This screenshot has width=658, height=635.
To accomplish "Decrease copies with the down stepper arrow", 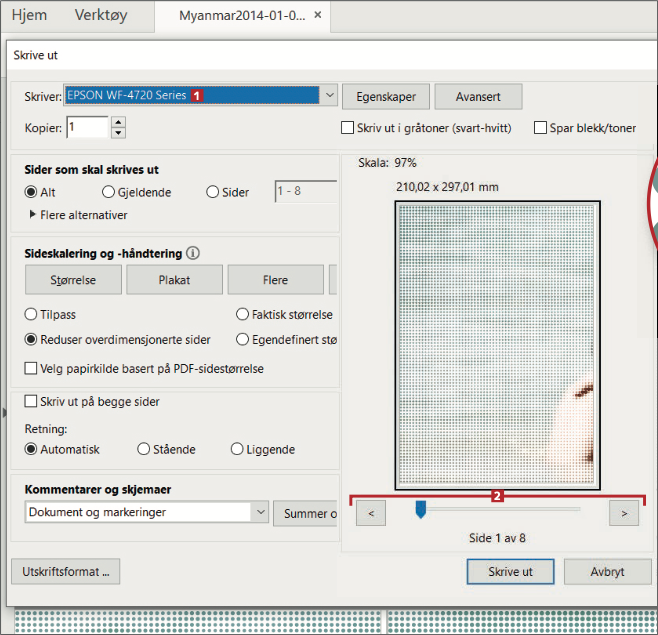I will 119,133.
